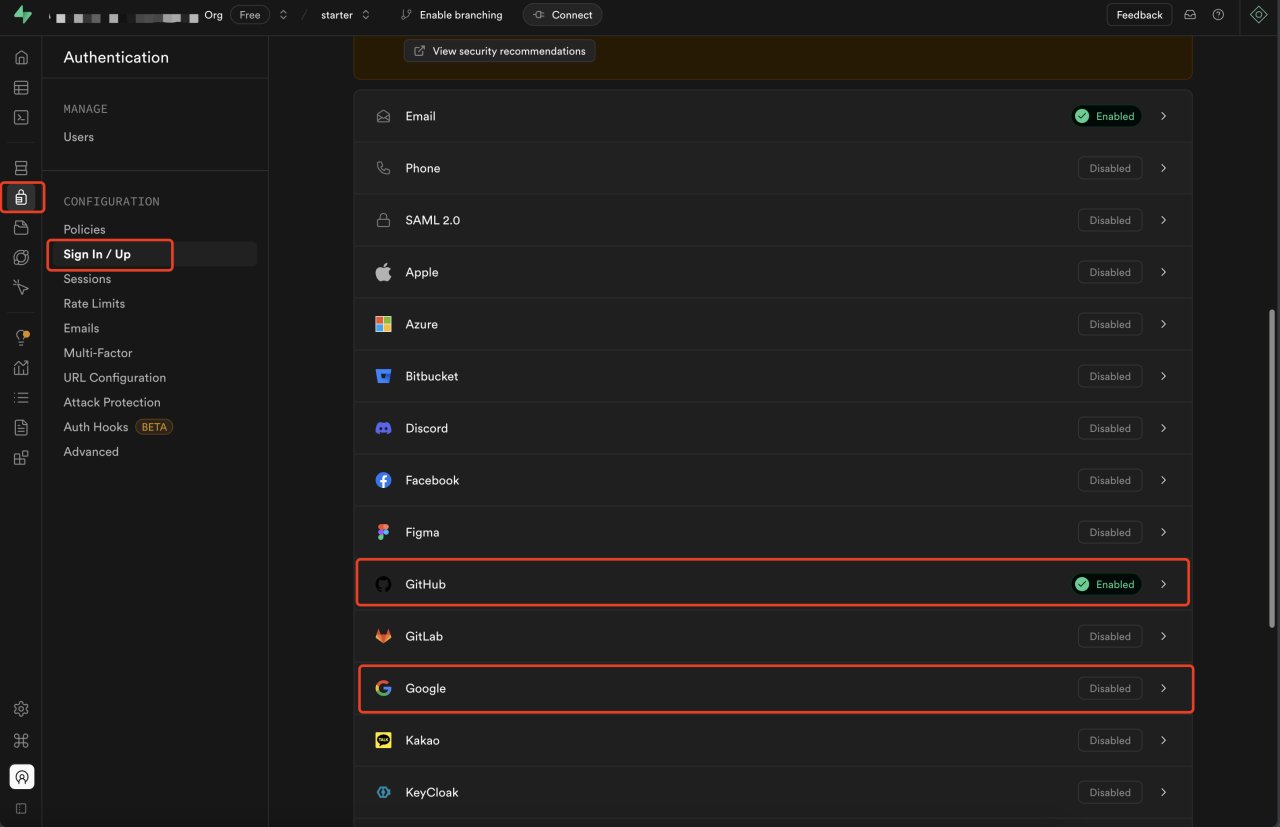Open the starter project switcher dropdown

pos(365,15)
